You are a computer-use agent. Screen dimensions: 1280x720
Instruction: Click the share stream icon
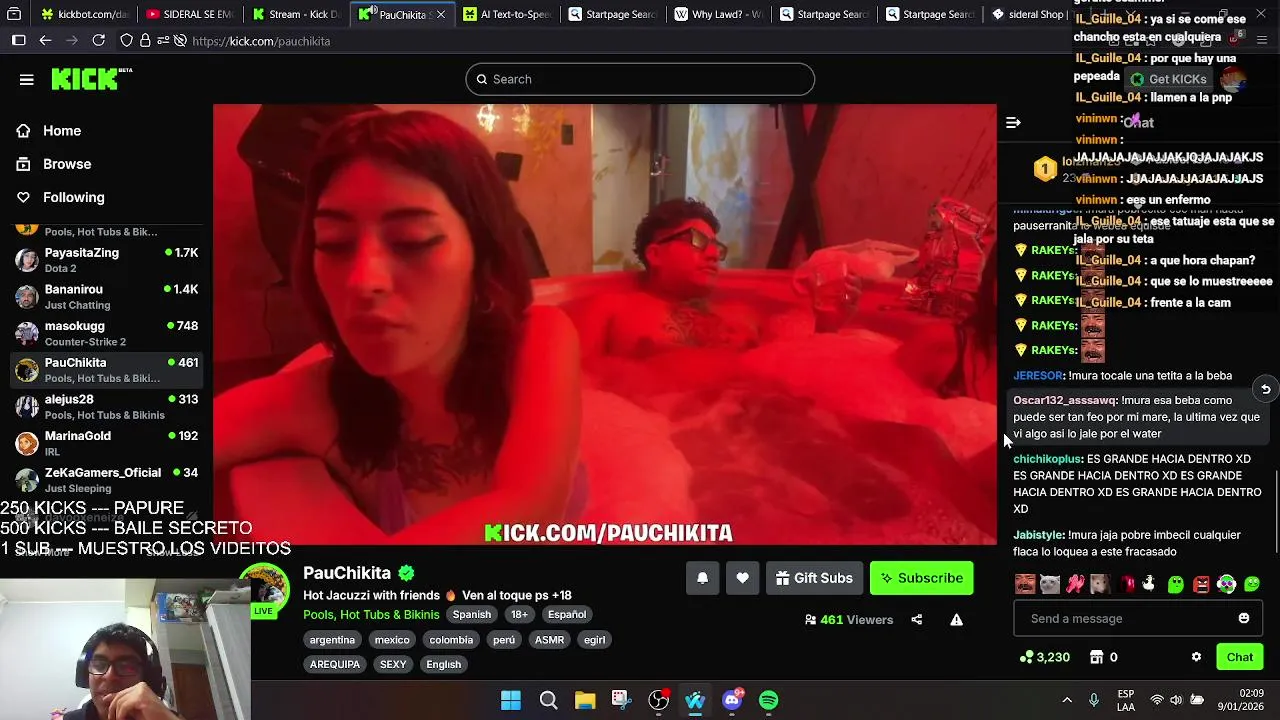916,620
